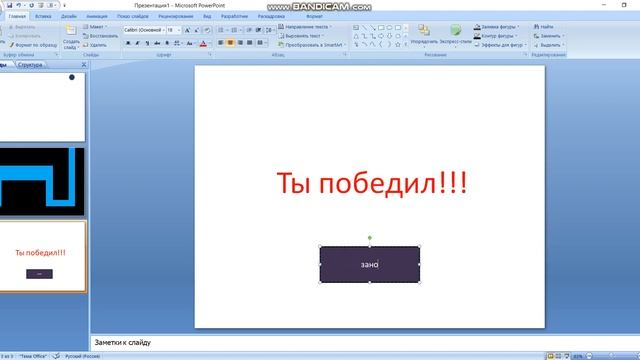Open Заливка фигуры fill options
The height and width of the screenshot is (360, 640).
[497, 27]
